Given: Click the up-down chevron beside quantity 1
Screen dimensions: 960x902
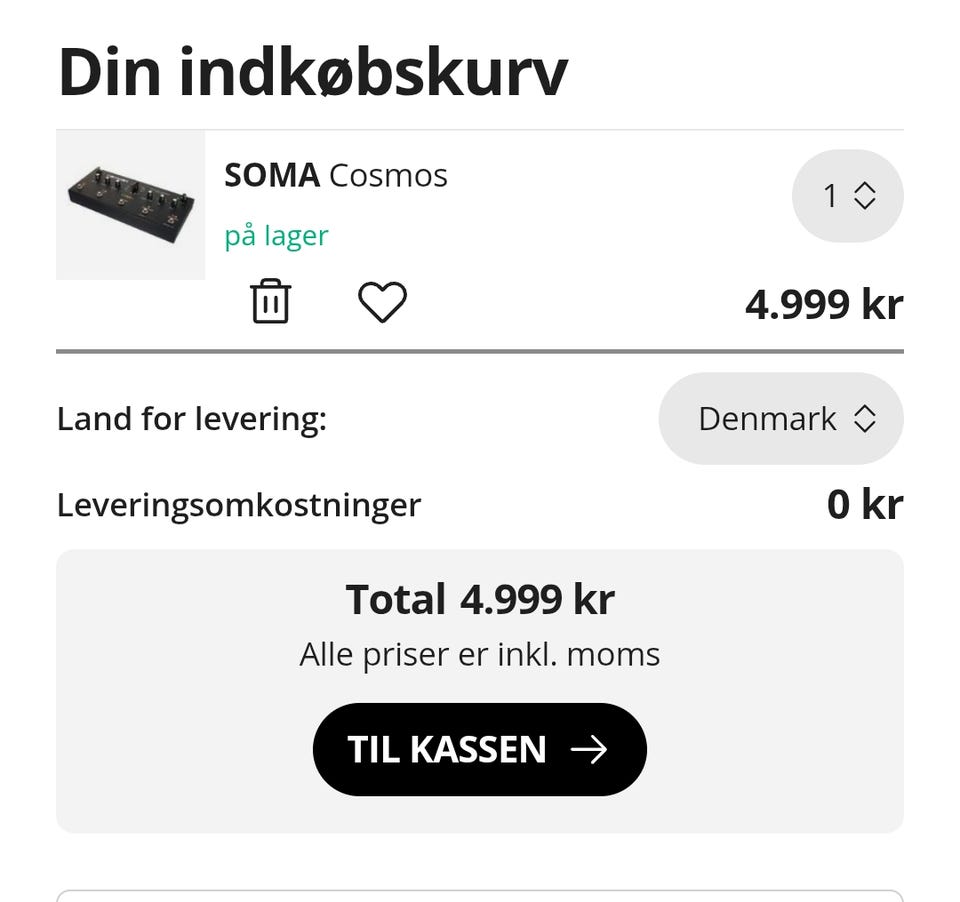Looking at the screenshot, I should point(865,196).
